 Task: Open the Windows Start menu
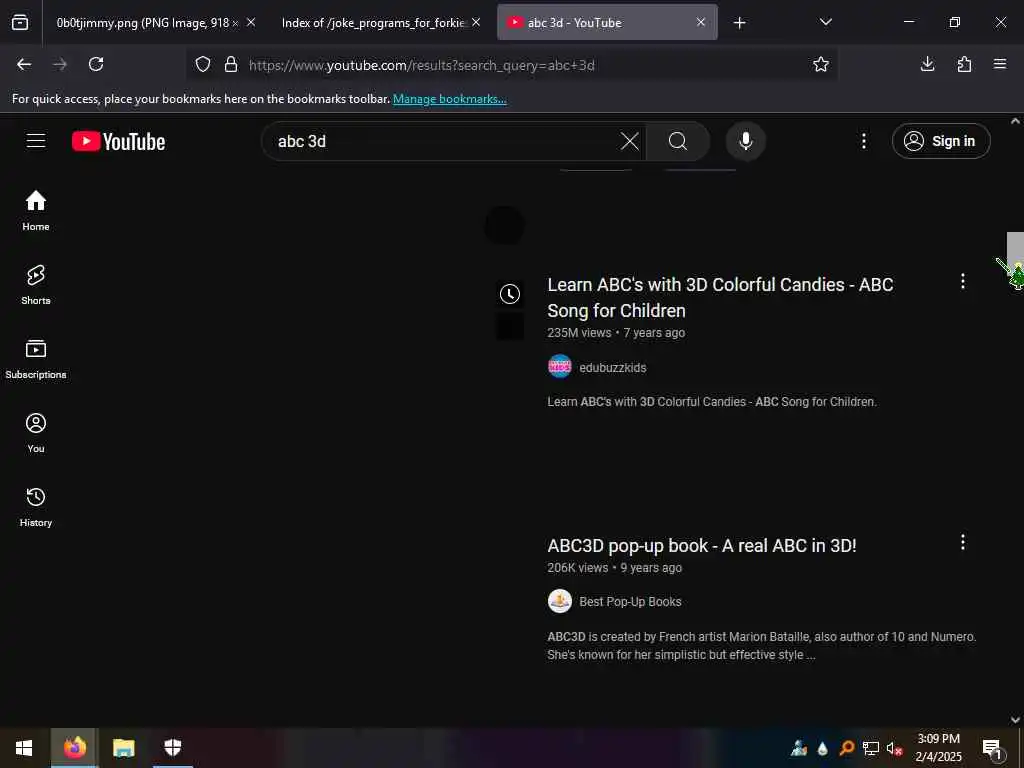coord(24,748)
